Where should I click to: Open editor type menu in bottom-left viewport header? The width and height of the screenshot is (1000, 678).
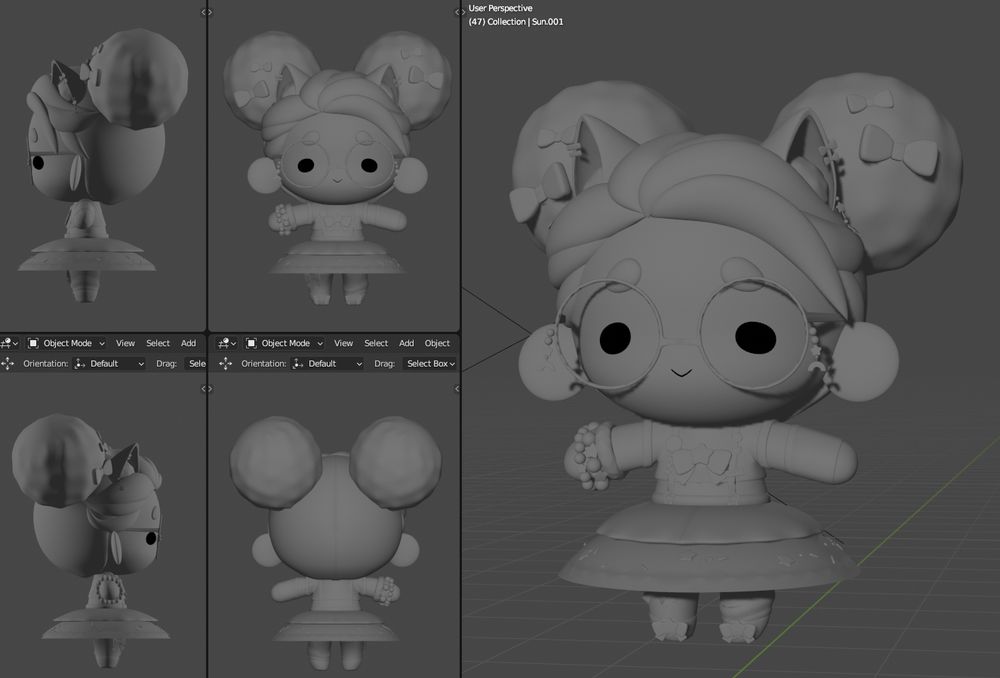(10, 343)
